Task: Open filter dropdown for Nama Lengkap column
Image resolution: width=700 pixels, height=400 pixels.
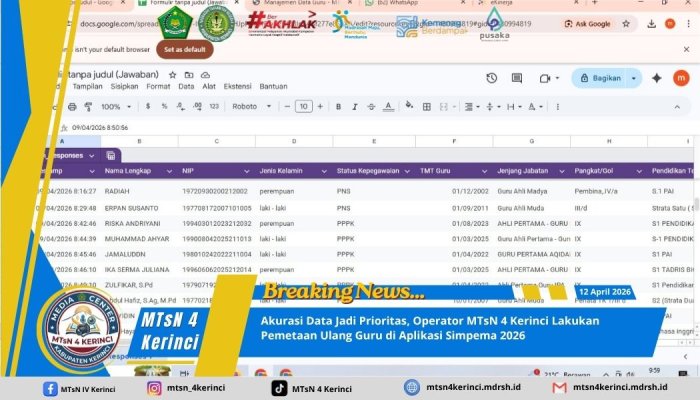Action: (x=169, y=171)
